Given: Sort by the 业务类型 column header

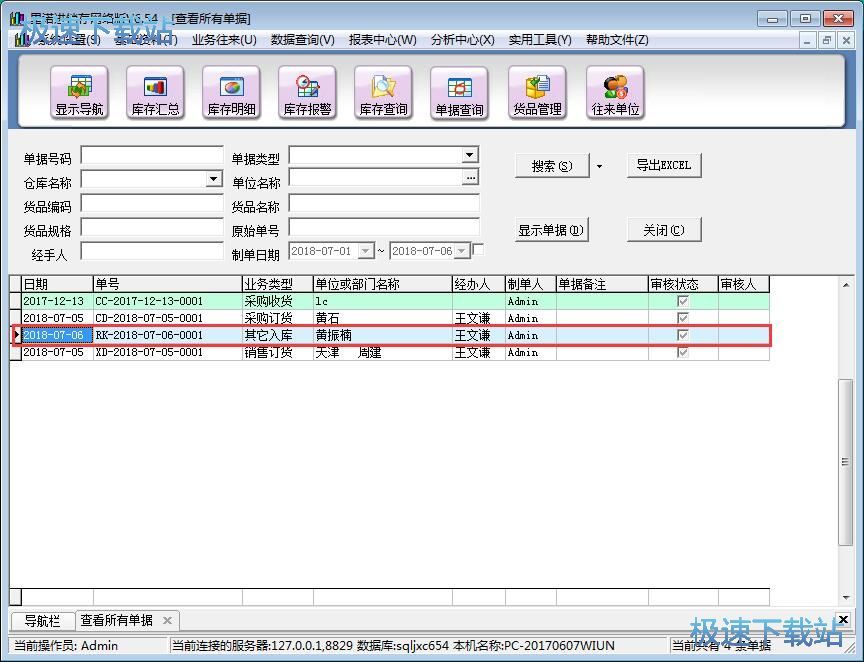Looking at the screenshot, I should 278,284.
